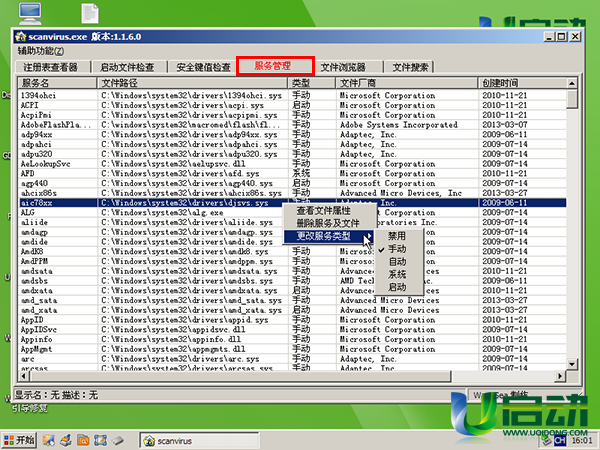Screen dimensions: 600x450
Task: Switch to the 服务管理 tab
Action: click(275, 66)
